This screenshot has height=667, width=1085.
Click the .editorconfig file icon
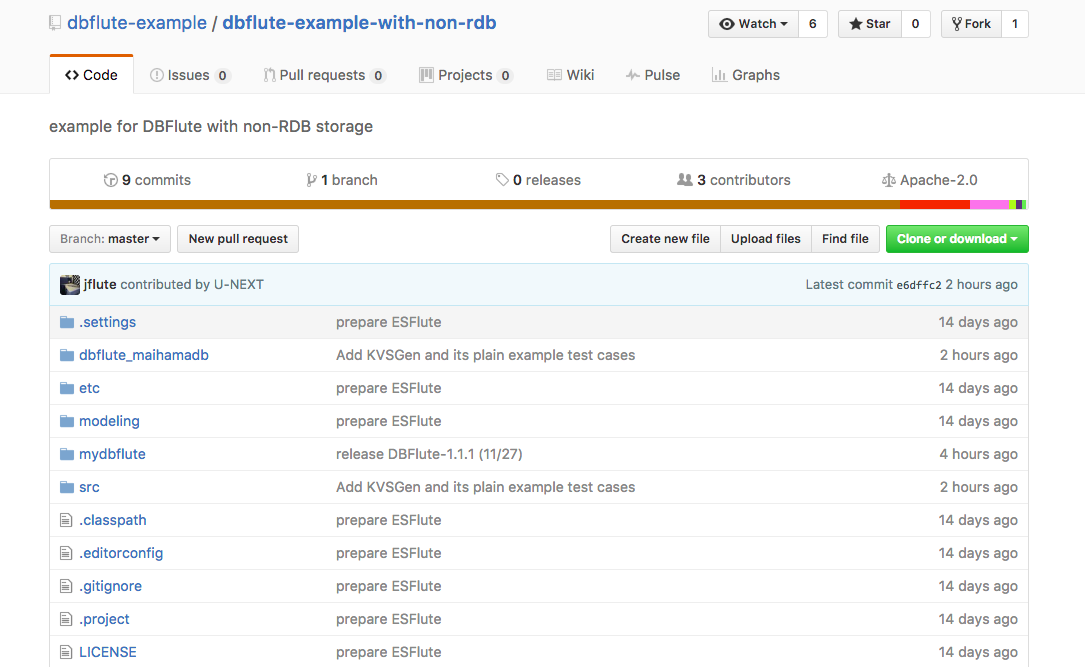66,553
